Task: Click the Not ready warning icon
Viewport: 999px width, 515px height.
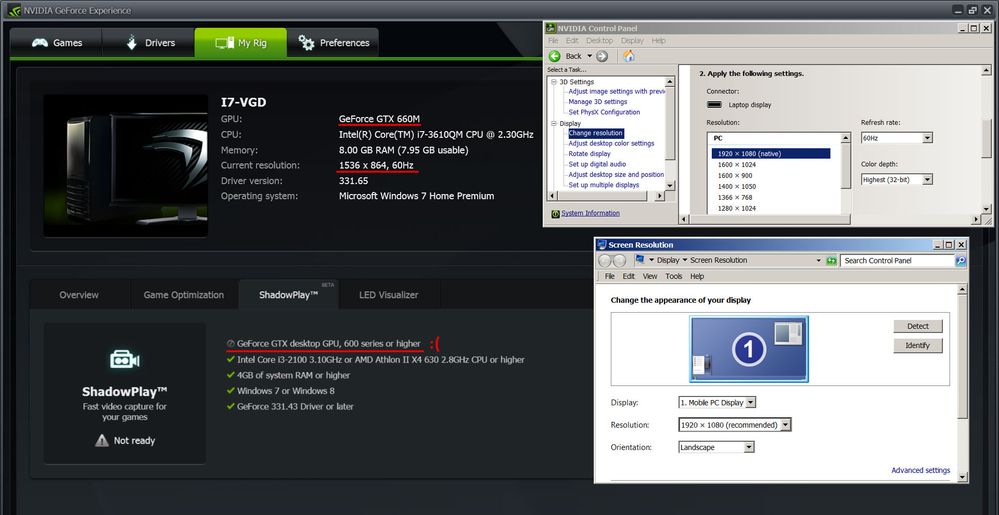Action: (102, 440)
